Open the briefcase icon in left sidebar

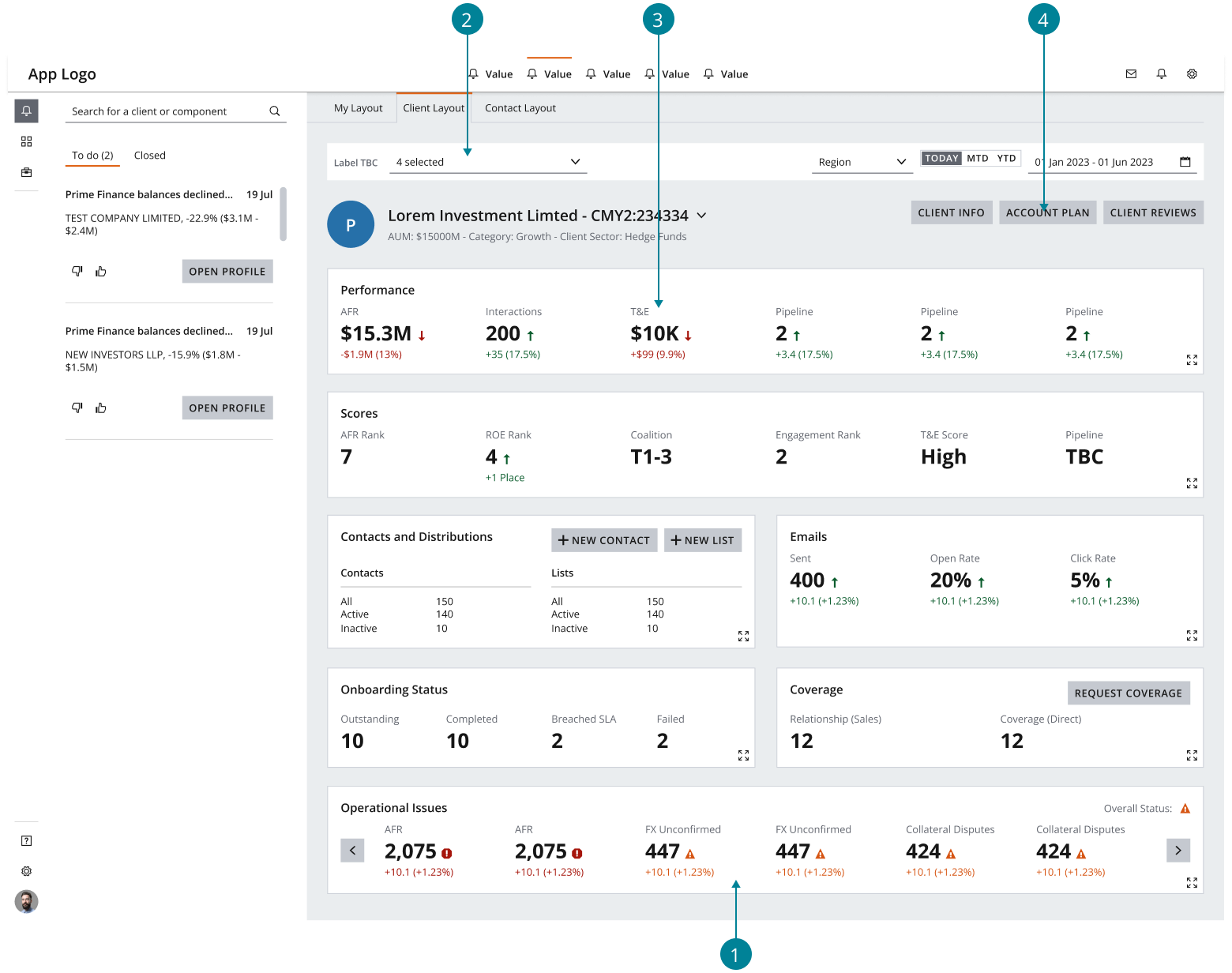[26, 172]
